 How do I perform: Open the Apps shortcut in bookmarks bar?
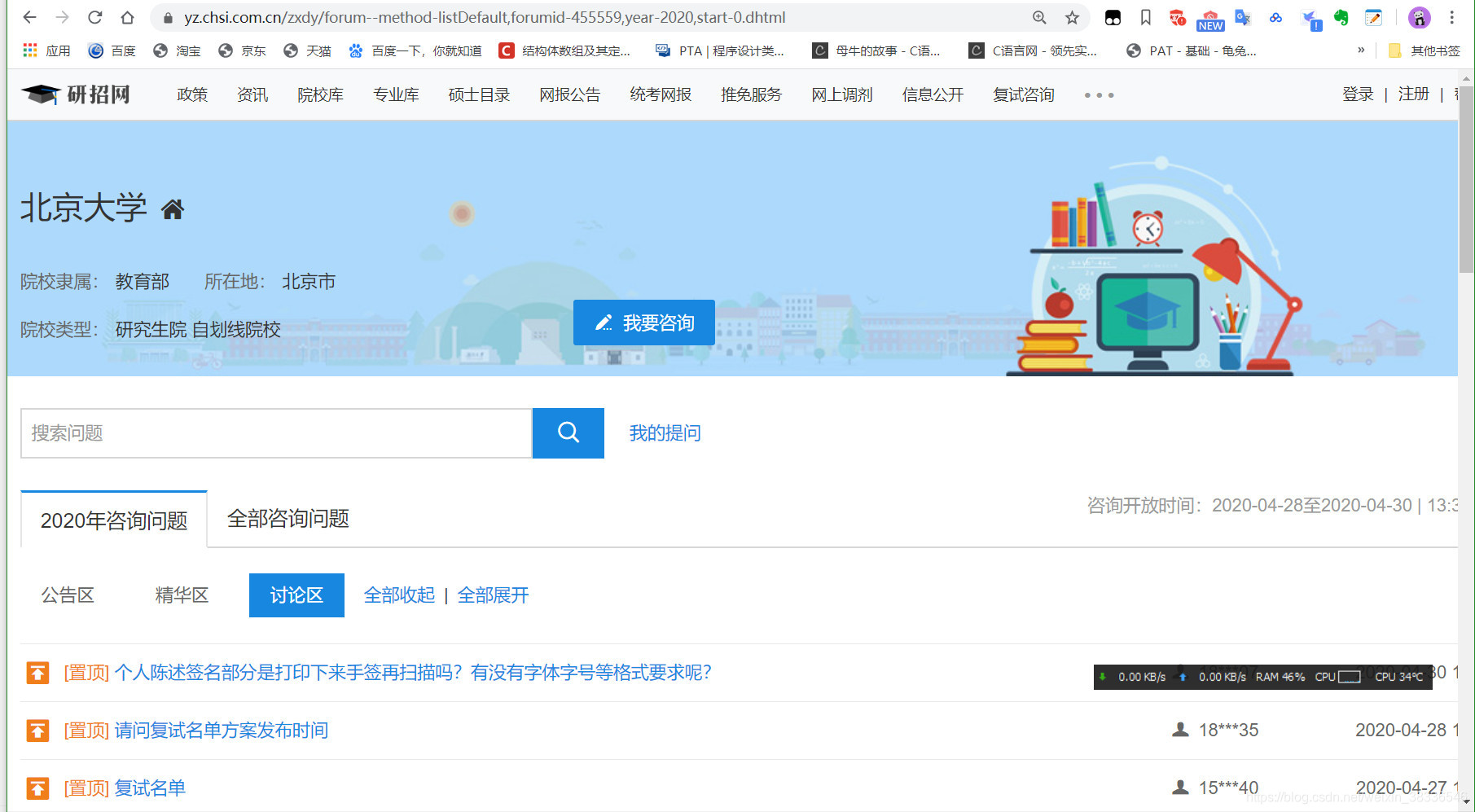(x=46, y=50)
